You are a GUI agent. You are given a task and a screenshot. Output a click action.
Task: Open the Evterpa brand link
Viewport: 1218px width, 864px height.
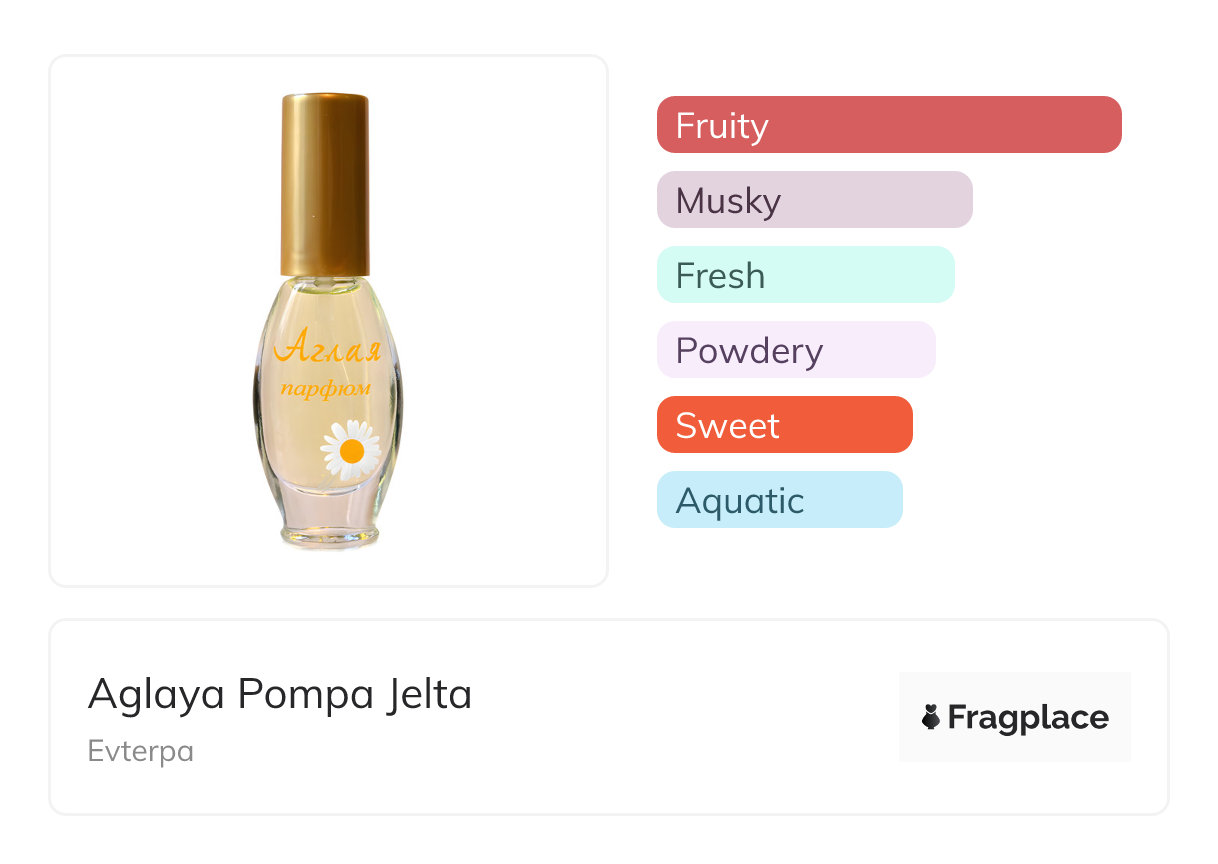tap(141, 751)
